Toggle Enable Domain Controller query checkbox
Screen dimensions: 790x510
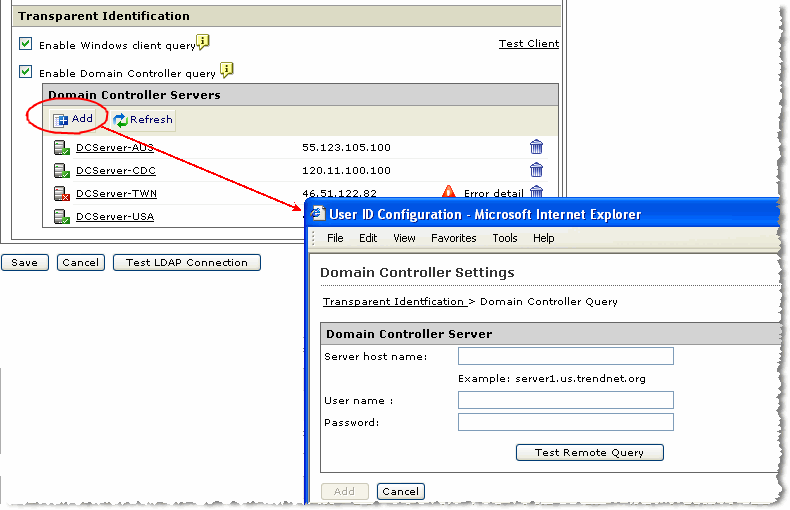[26, 72]
